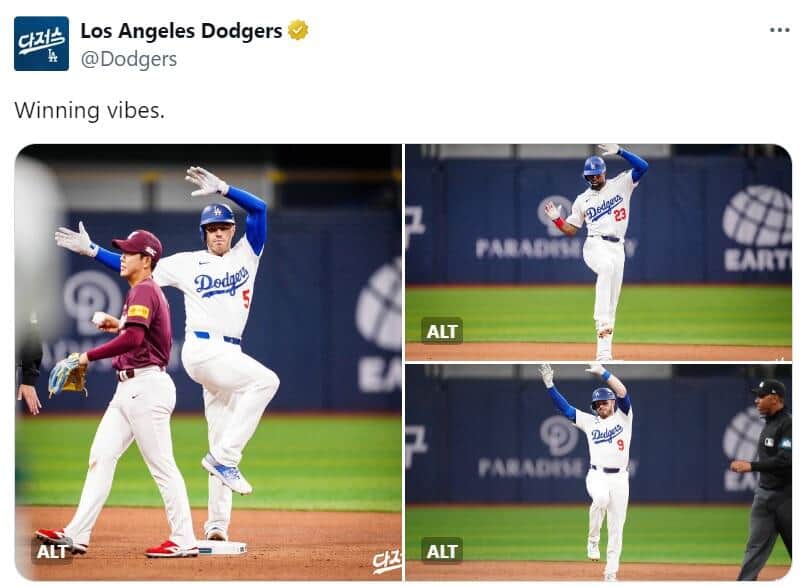This screenshot has height=587, width=809.
Task: Open the @Dodgers handle link
Action: 128,59
